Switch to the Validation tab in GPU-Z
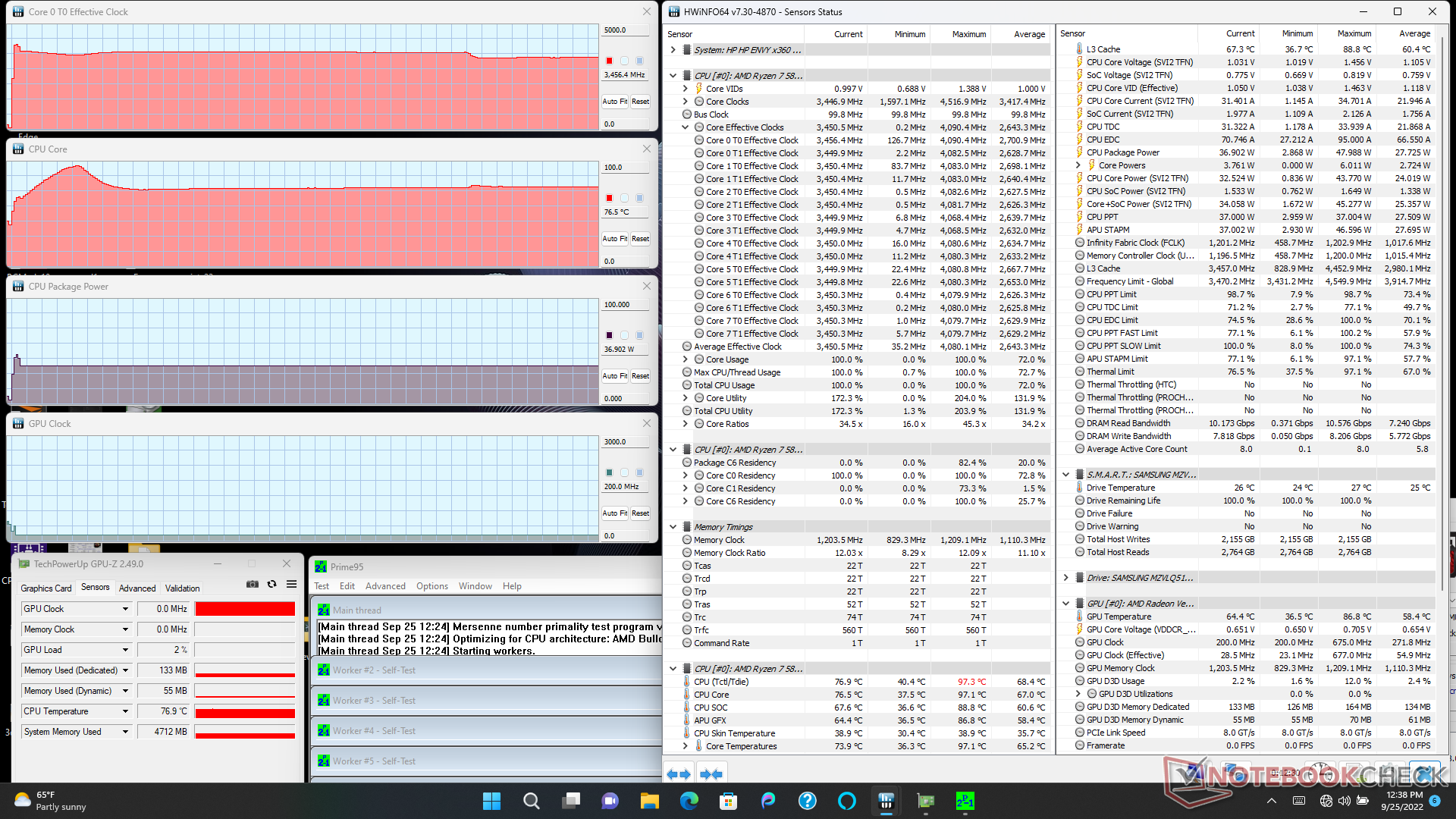This screenshot has height=819, width=1456. (183, 588)
